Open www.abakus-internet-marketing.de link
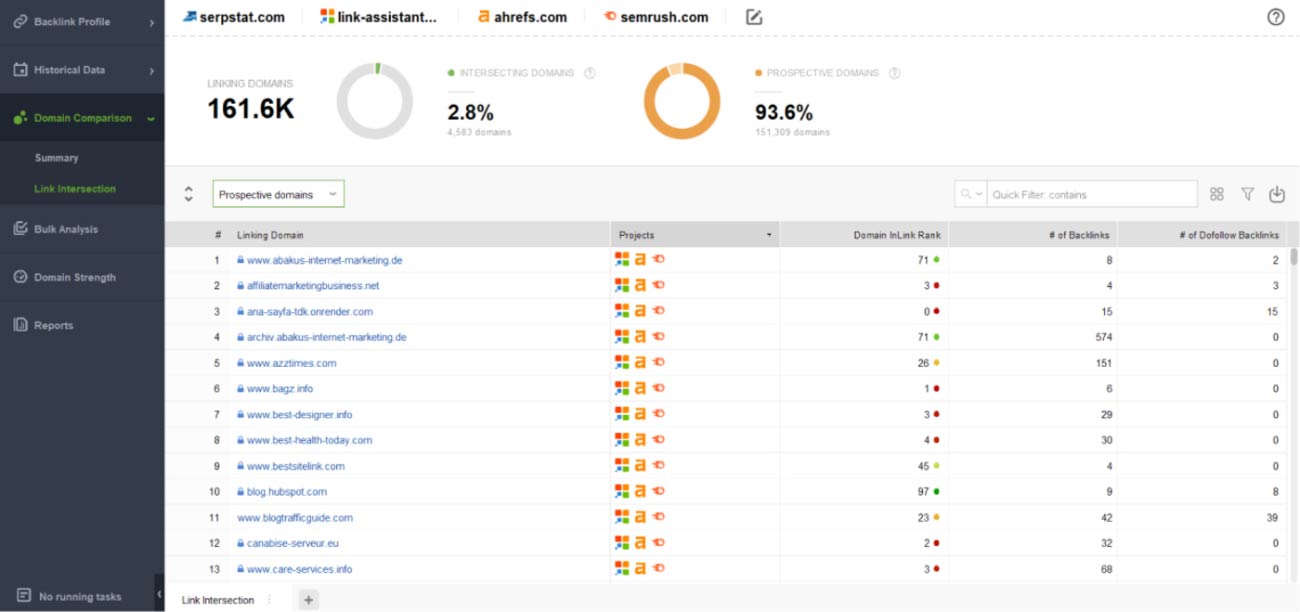 tap(324, 260)
